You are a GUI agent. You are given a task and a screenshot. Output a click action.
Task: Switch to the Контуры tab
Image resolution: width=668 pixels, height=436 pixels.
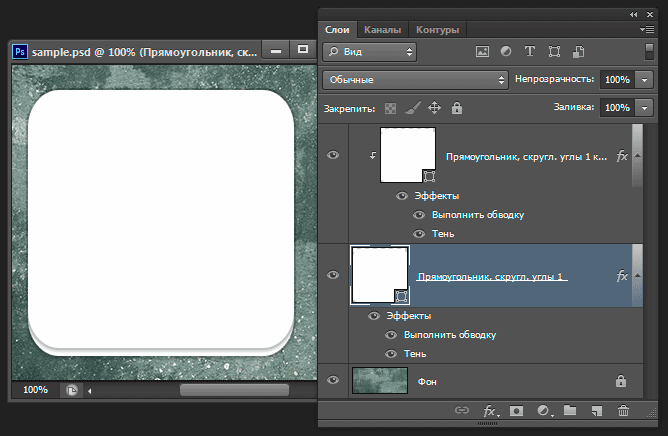(438, 30)
